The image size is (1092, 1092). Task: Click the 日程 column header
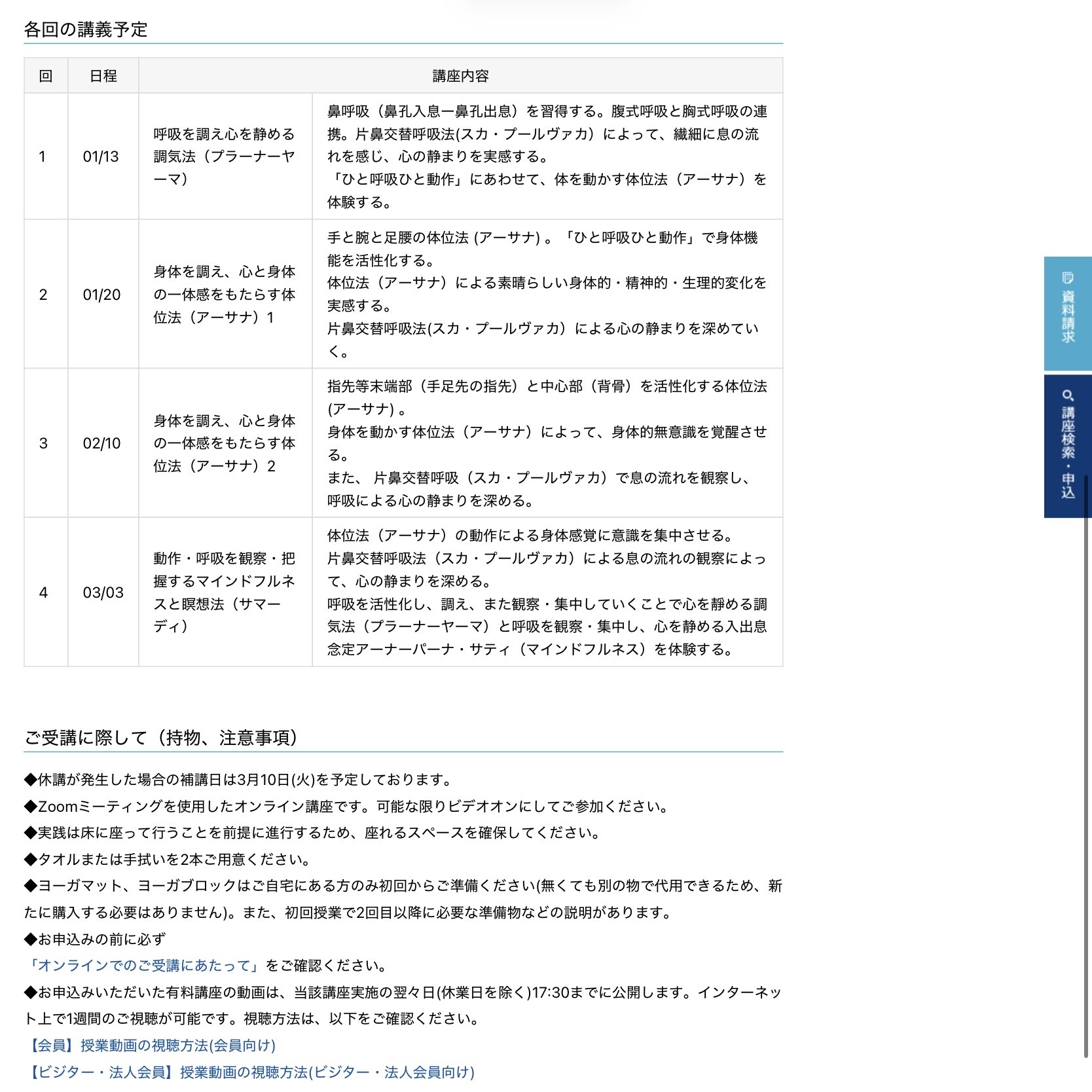coord(103,76)
